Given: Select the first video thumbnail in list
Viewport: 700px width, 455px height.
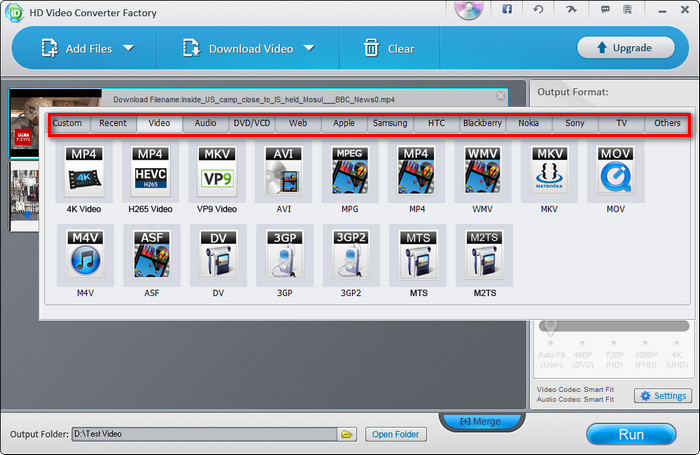Looking at the screenshot, I should 25,124.
